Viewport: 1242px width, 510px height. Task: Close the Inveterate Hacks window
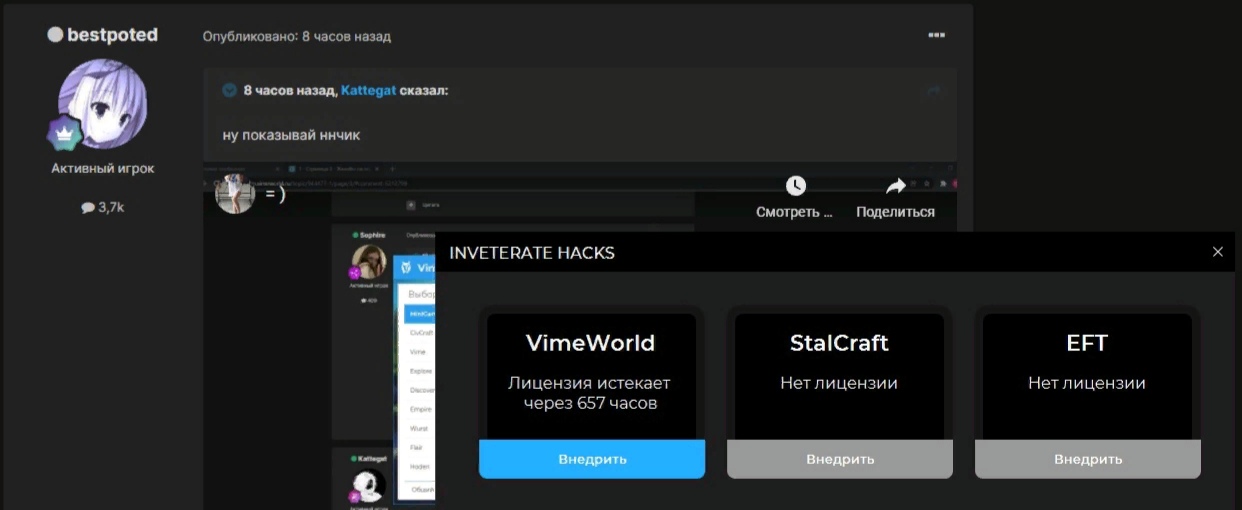(1217, 252)
